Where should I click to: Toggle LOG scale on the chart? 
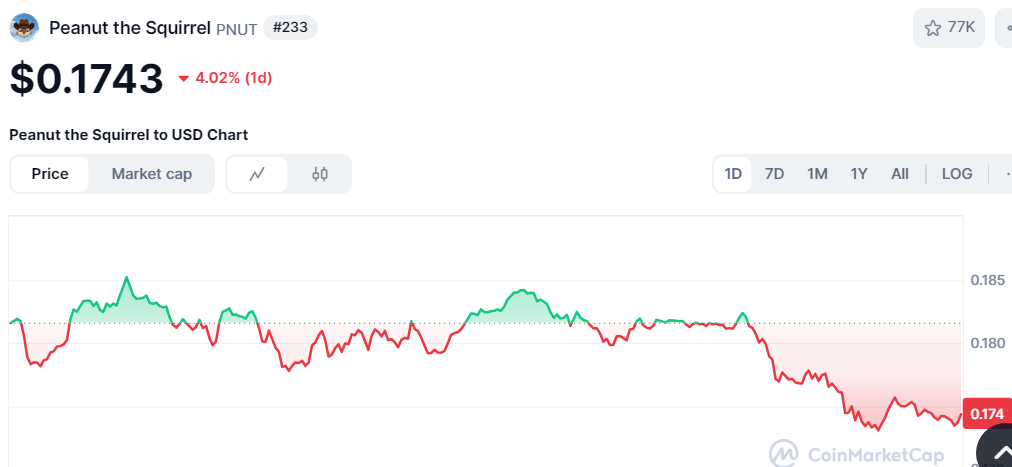point(957,174)
